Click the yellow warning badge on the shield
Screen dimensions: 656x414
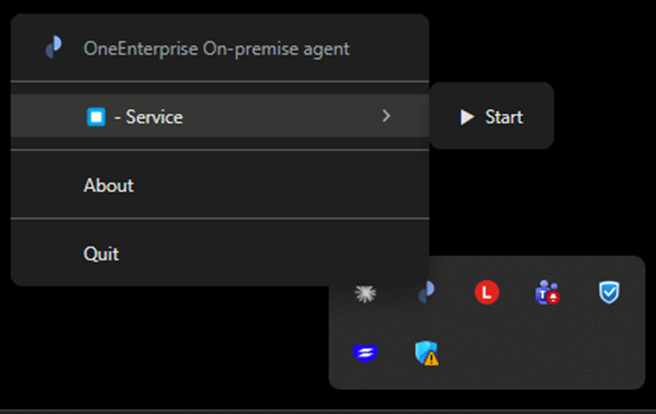point(432,357)
